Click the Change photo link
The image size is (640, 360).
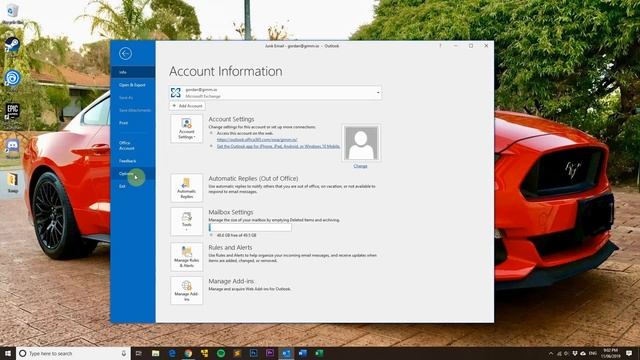[360, 166]
